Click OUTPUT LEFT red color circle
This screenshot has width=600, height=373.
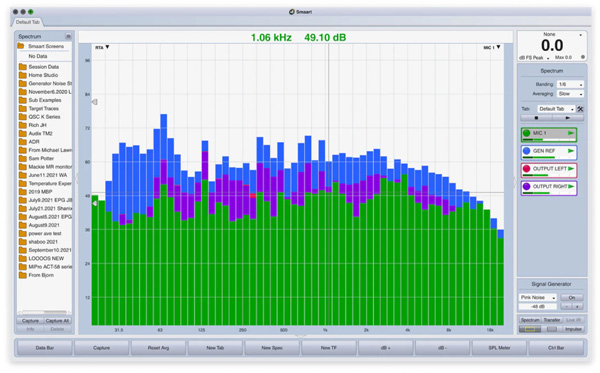click(527, 169)
